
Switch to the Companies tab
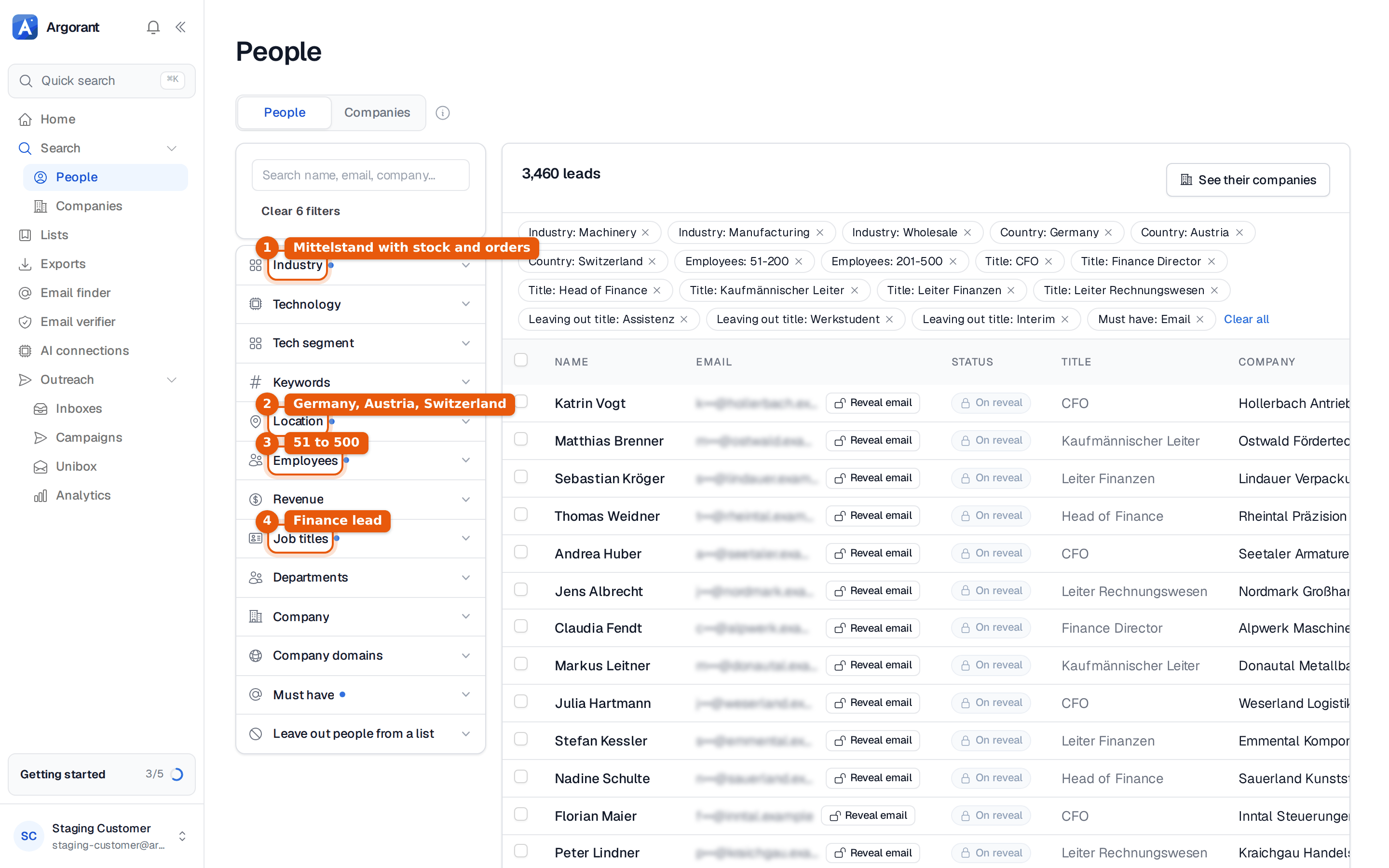pos(377,112)
